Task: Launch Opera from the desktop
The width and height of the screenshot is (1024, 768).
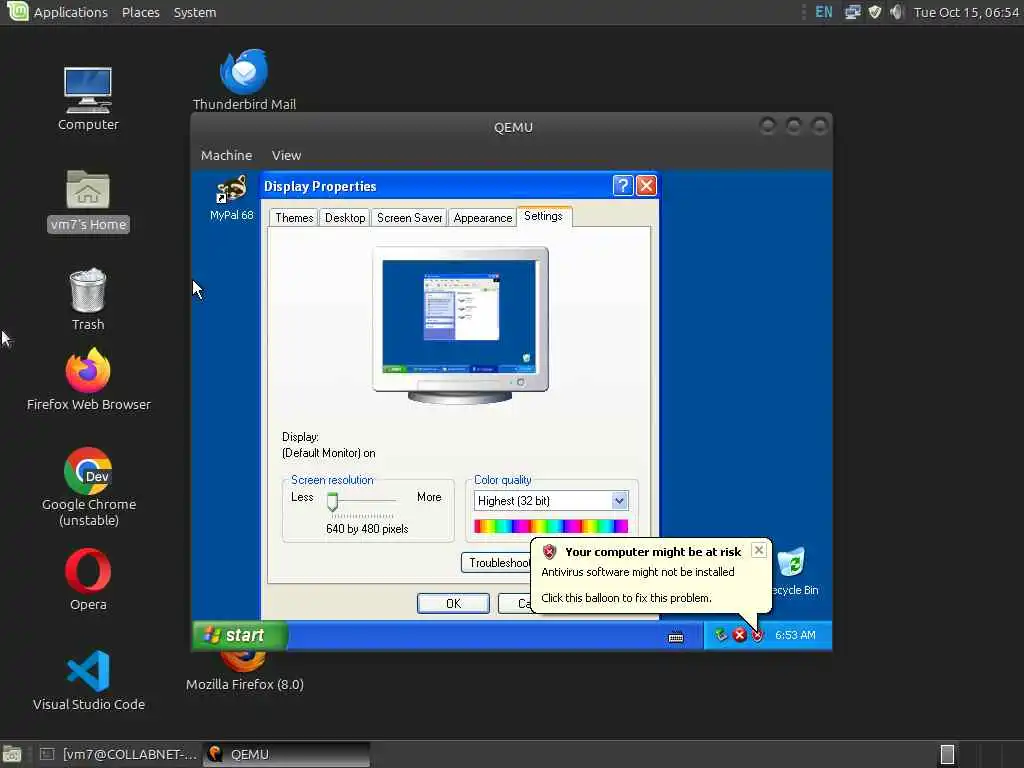Action: [88, 579]
